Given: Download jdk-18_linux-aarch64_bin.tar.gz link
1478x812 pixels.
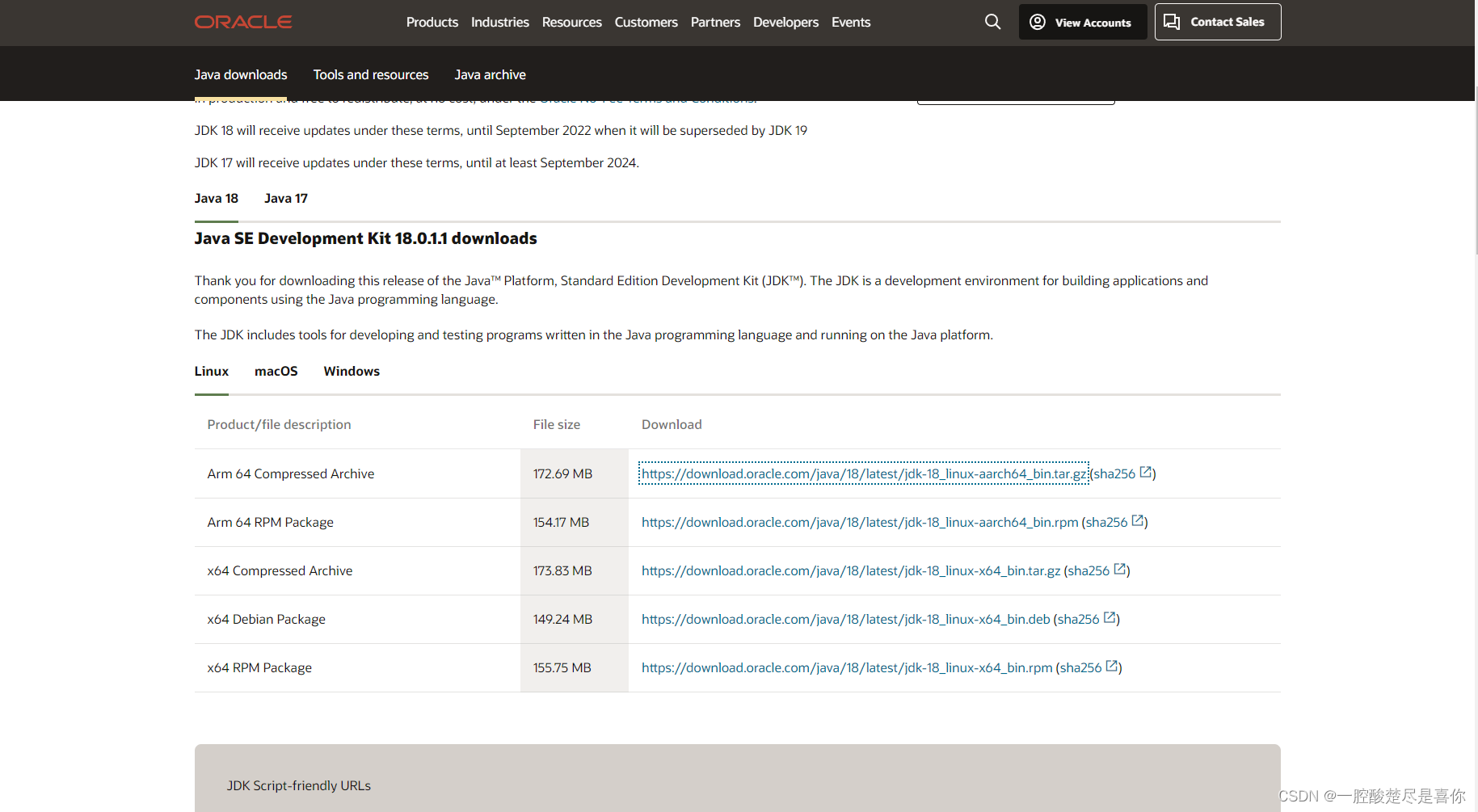Looking at the screenshot, I should pos(864,473).
